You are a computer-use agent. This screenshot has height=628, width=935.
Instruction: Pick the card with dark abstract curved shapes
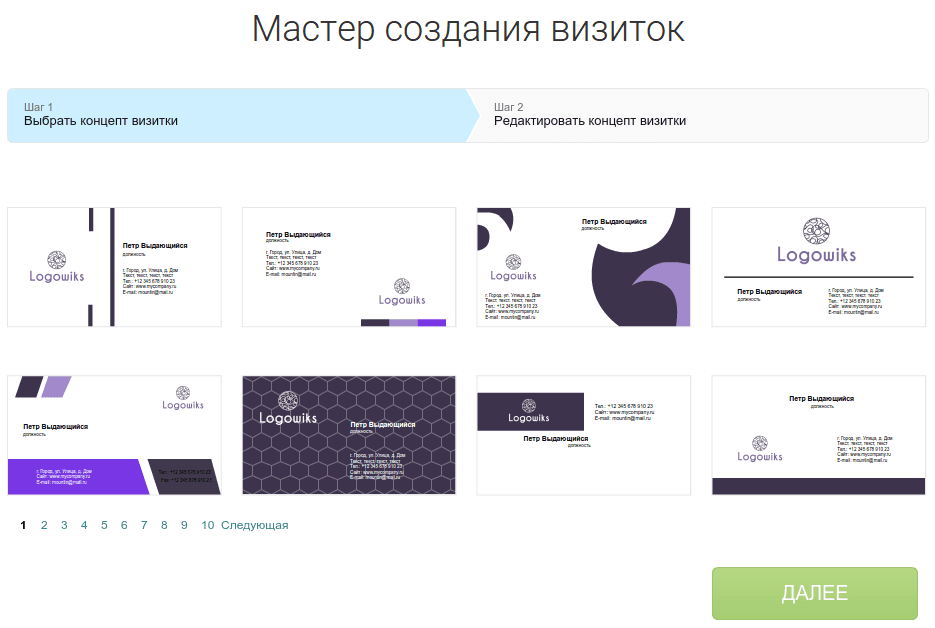click(x=583, y=267)
